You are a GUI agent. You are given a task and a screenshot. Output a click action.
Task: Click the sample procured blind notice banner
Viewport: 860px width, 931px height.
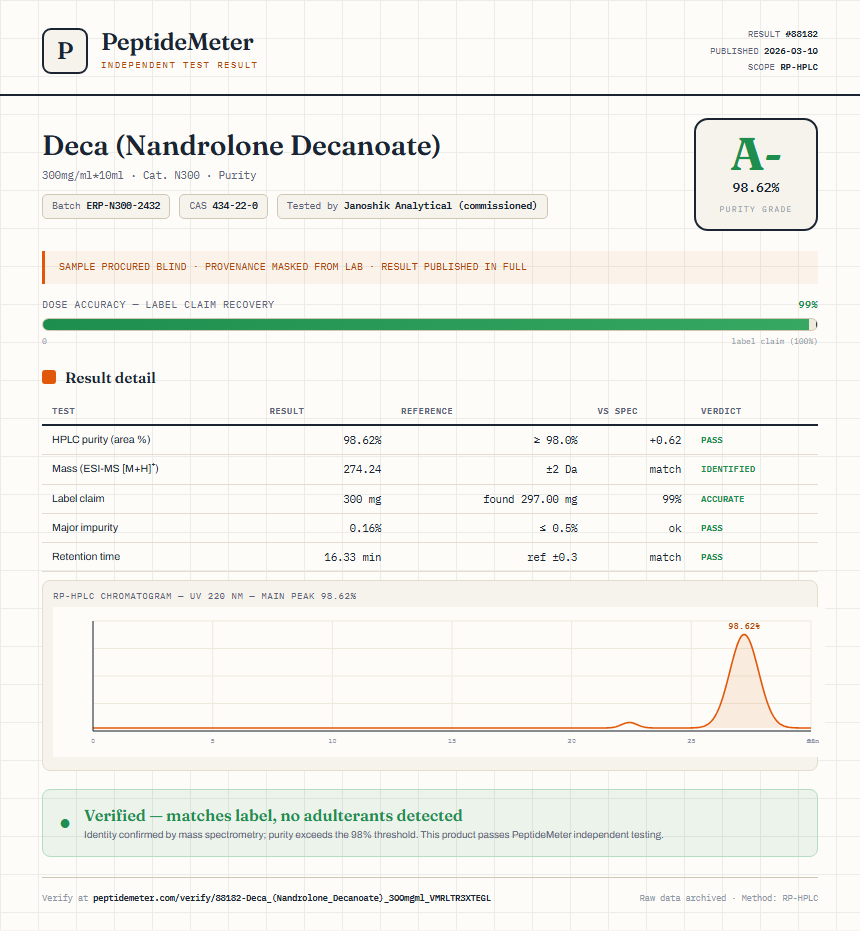click(x=429, y=267)
